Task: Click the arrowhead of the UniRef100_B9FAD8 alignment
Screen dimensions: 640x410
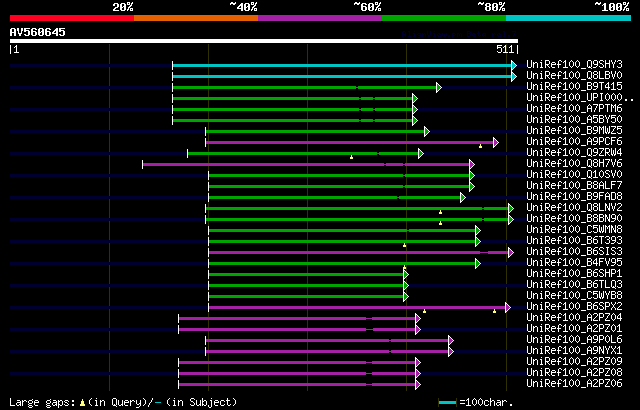Action: pyautogui.click(x=462, y=197)
